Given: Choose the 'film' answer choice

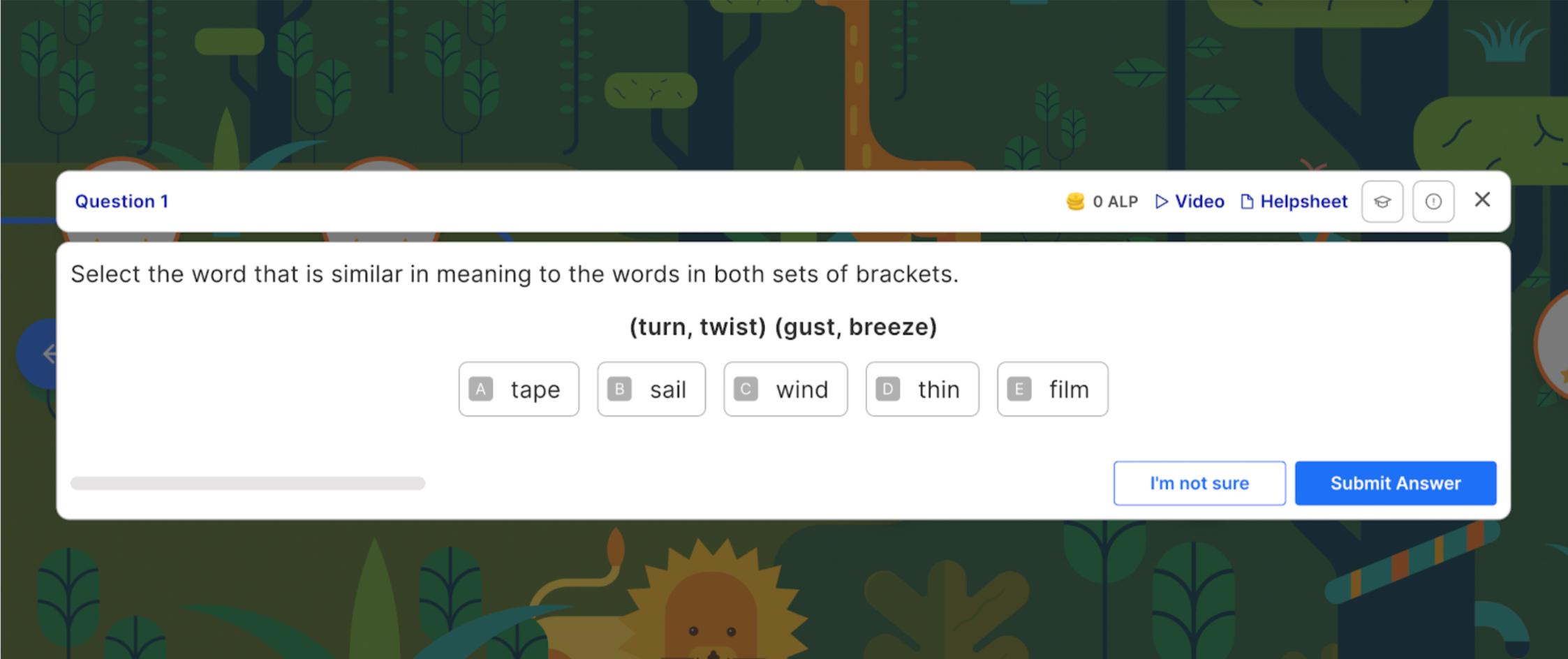Looking at the screenshot, I should (1052, 389).
